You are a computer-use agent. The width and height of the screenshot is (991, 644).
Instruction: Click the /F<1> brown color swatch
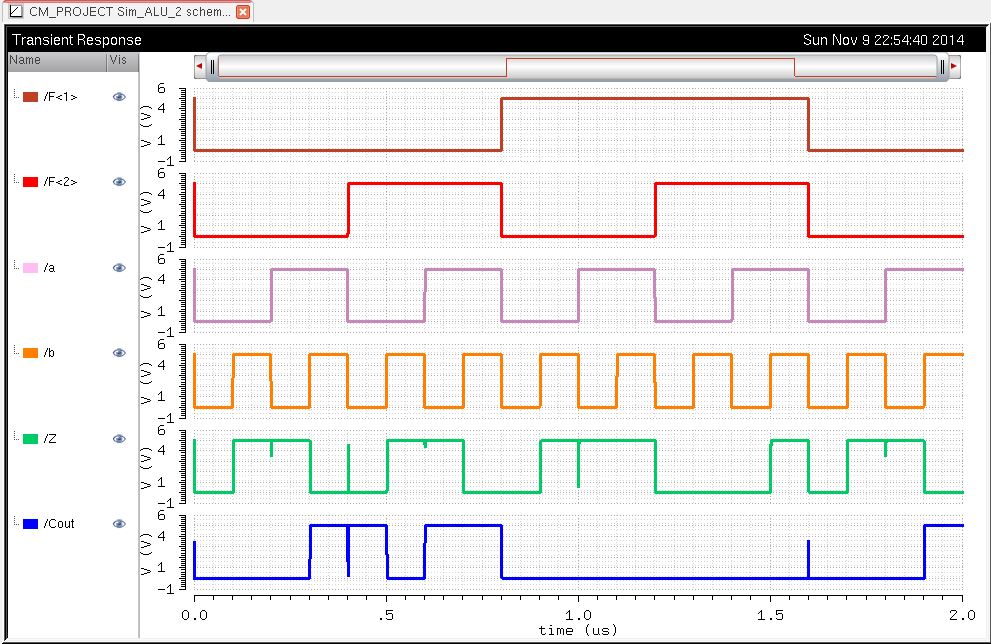click(30, 97)
